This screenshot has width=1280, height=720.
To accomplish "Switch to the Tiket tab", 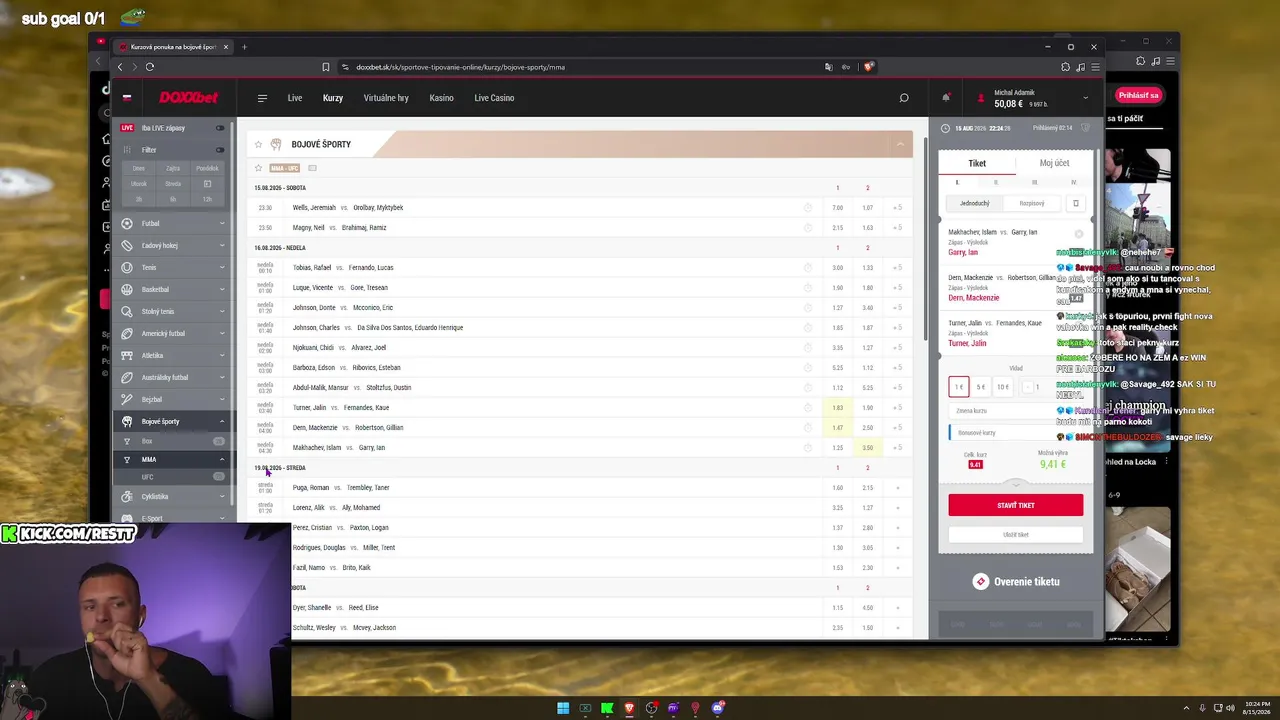I will tap(977, 163).
